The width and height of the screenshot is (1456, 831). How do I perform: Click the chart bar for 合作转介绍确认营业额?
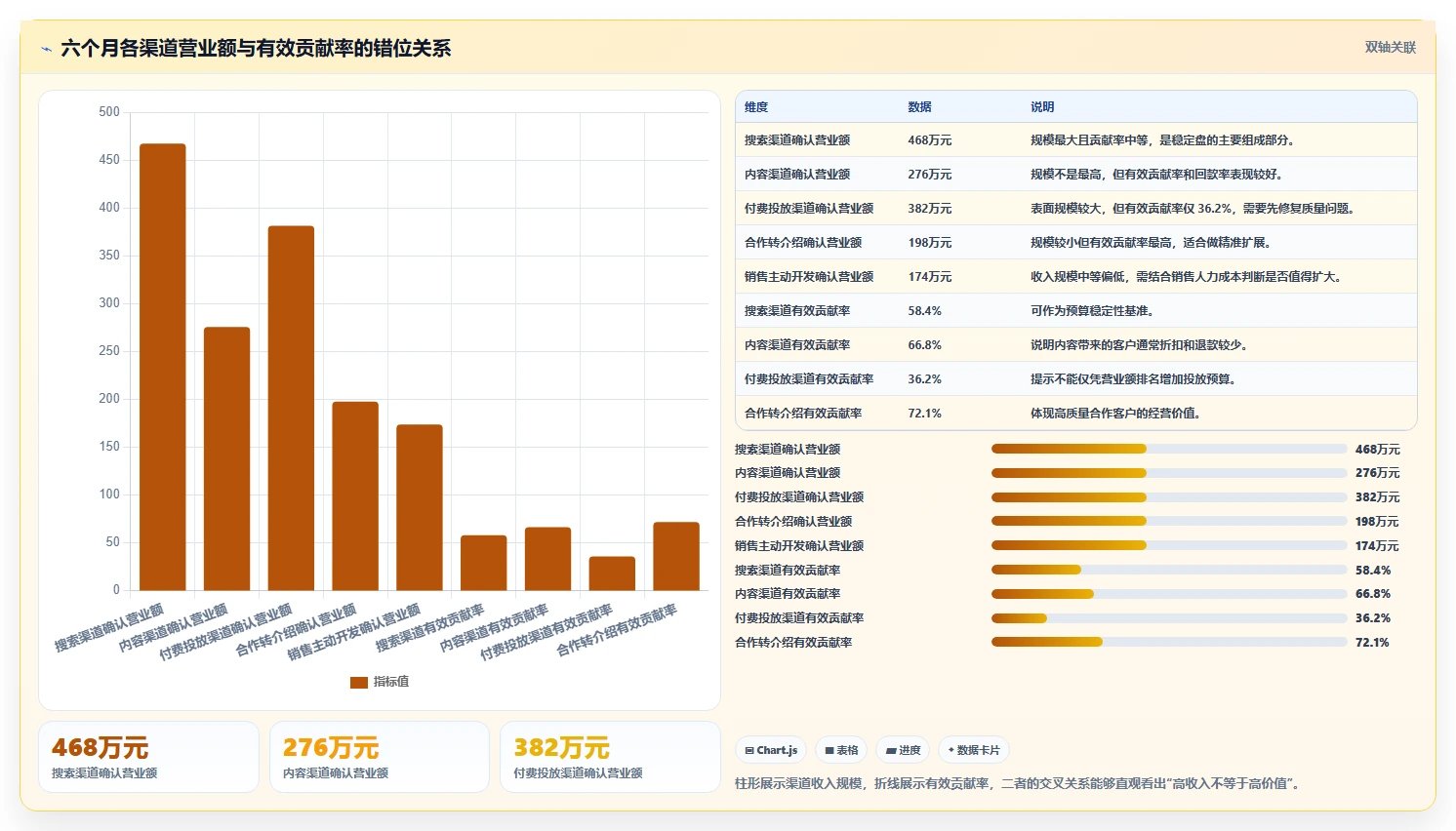(x=355, y=495)
